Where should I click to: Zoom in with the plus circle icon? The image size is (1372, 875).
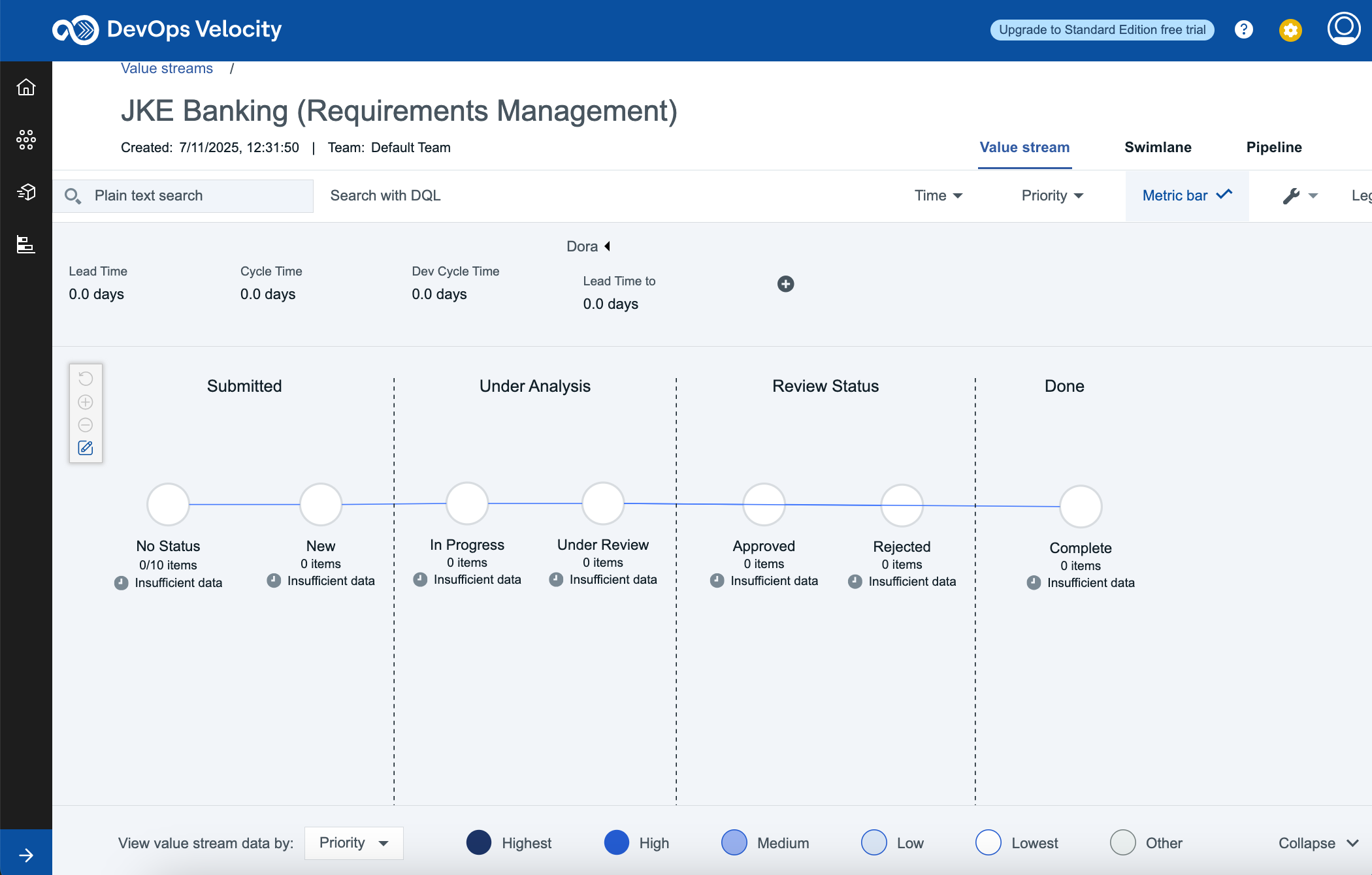click(86, 402)
